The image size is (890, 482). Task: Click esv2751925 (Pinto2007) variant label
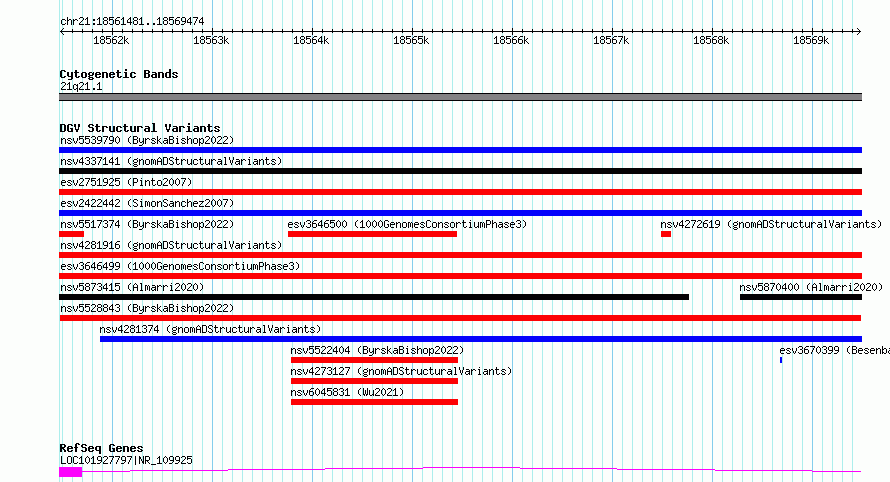pos(126,182)
